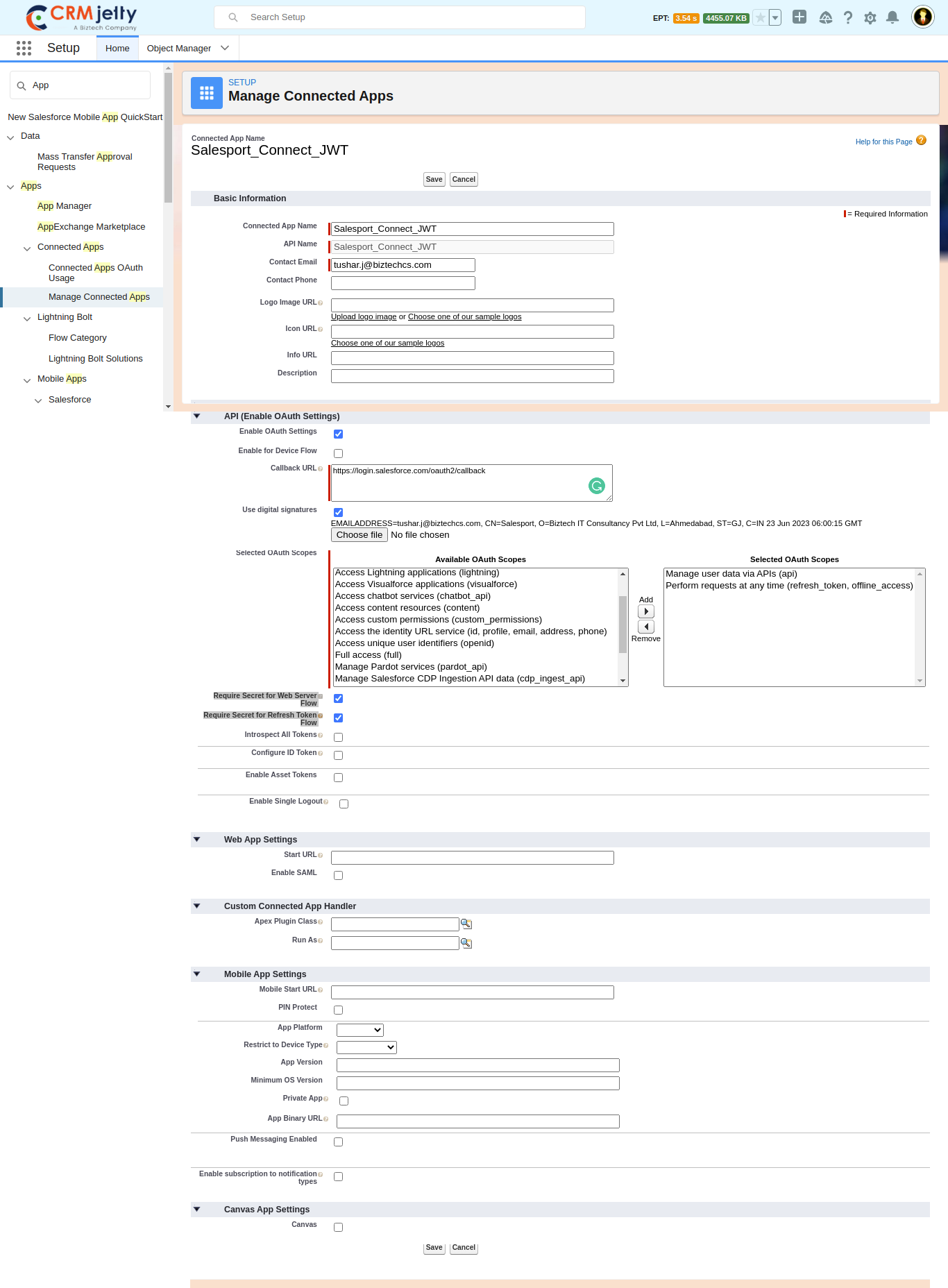Open the App Launcher grid icon
Viewport: 948px width, 1288px height.
[24, 48]
